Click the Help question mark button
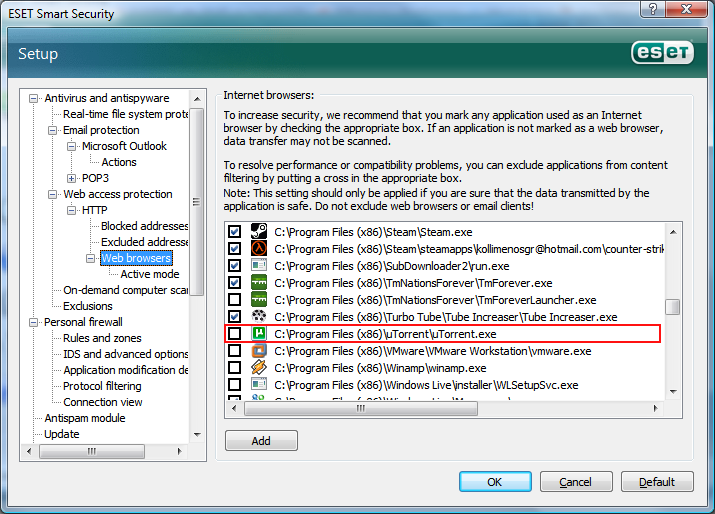715x514 pixels. [x=653, y=9]
